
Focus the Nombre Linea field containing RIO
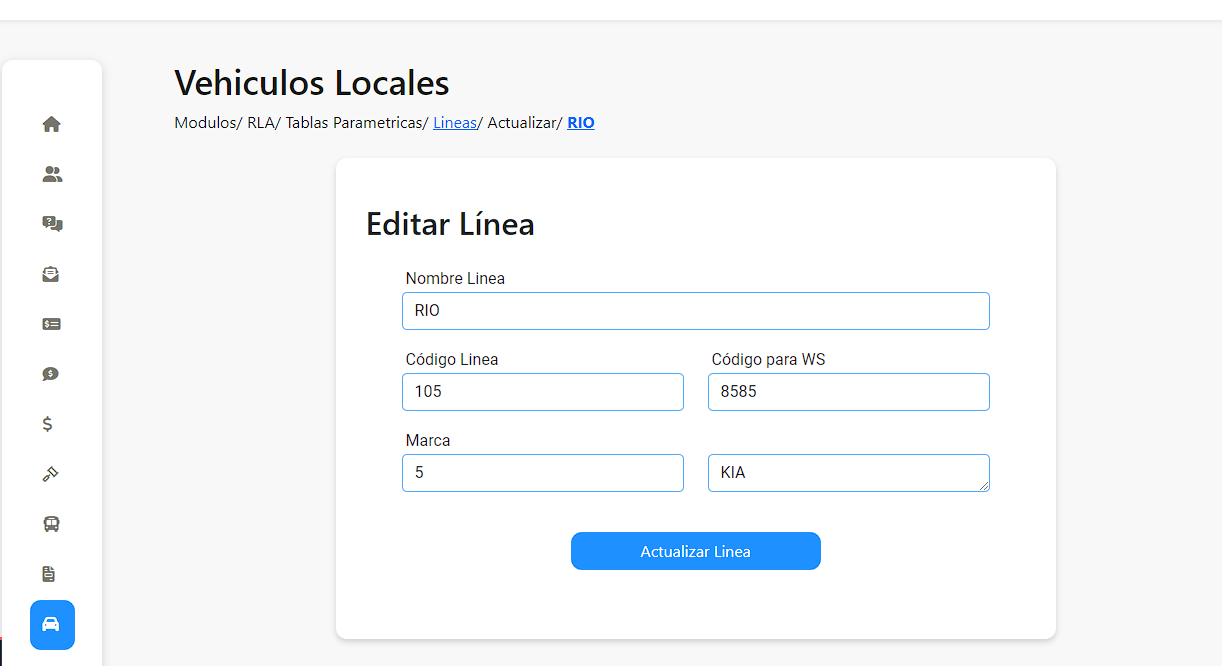[696, 311]
